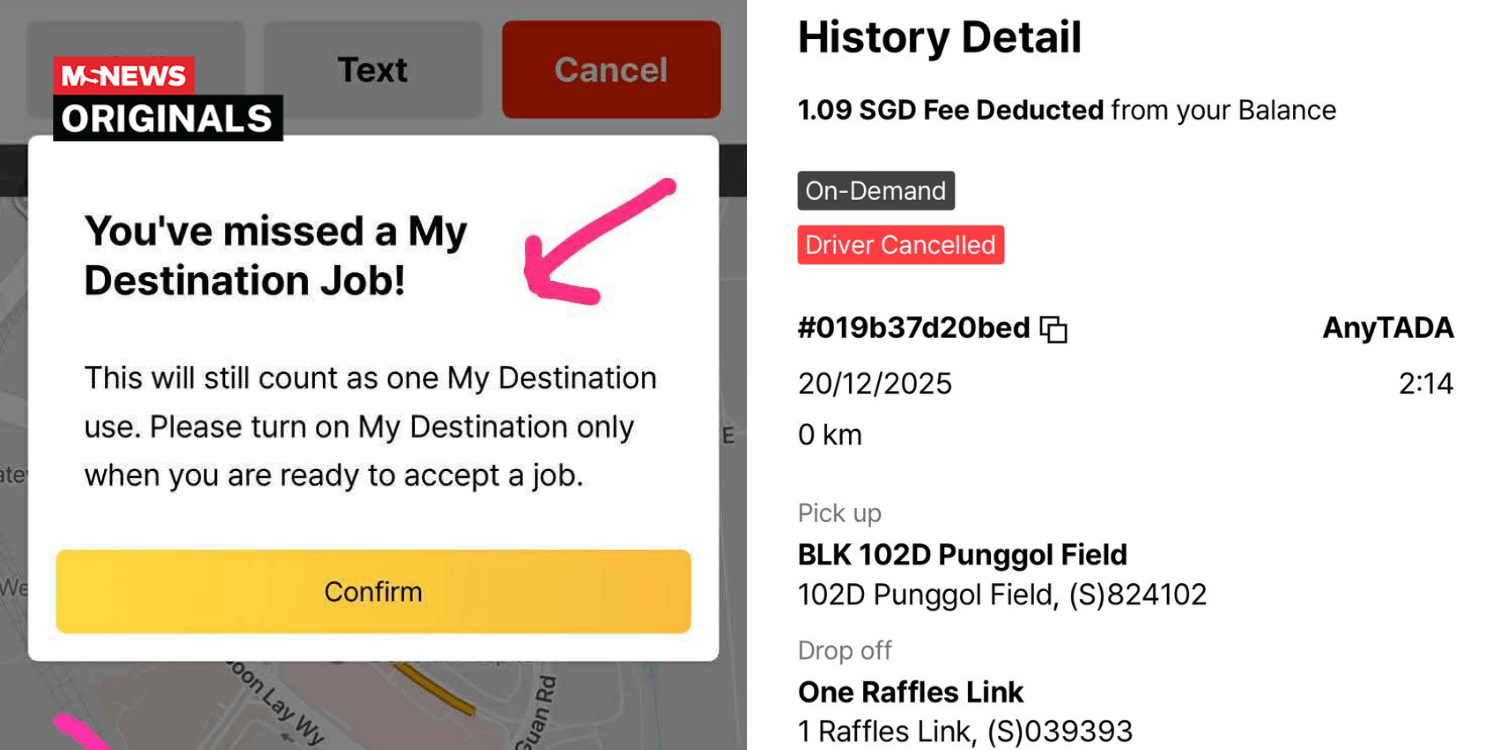
Task: Click the 0 km distance value
Action: click(830, 435)
